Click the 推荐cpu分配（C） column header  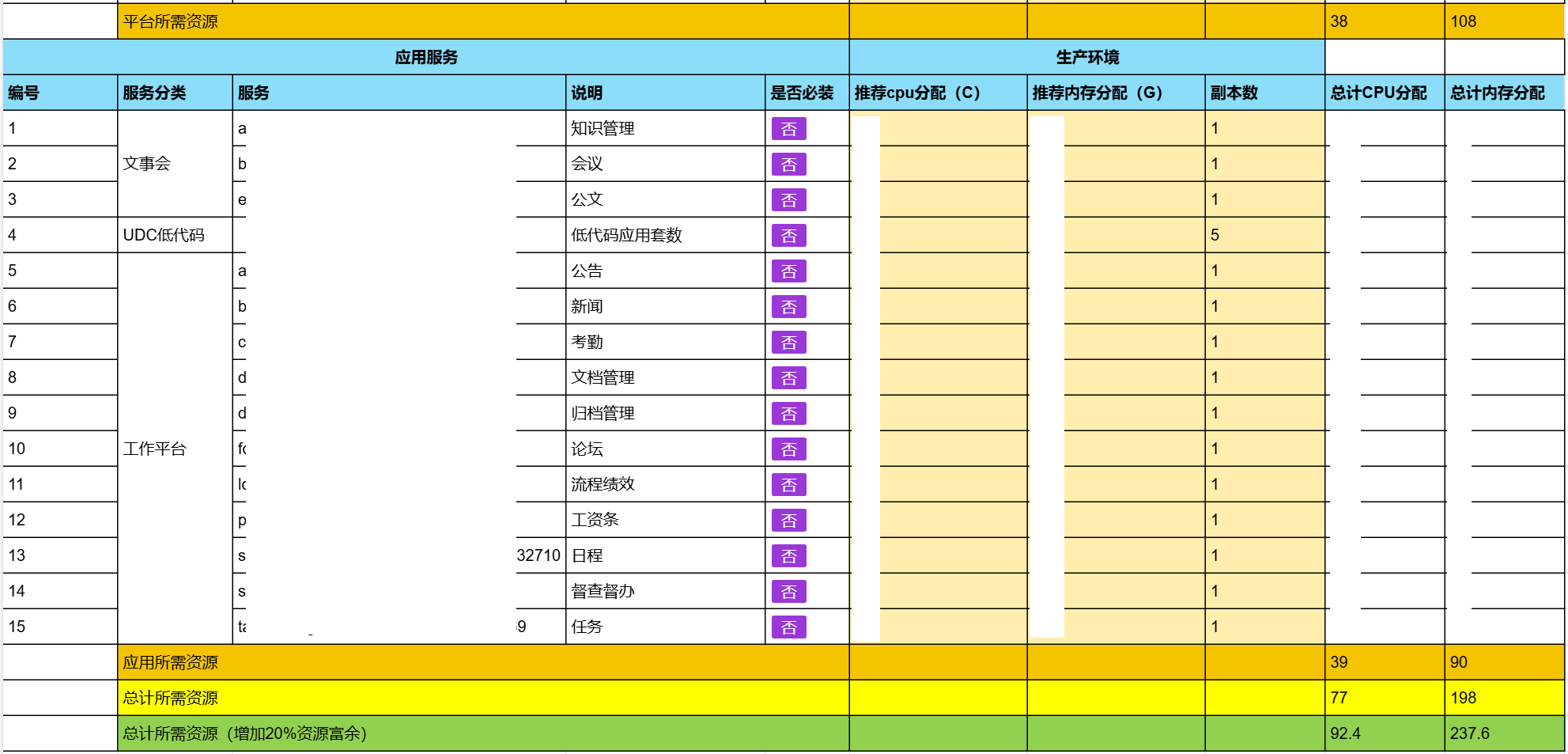(x=939, y=93)
